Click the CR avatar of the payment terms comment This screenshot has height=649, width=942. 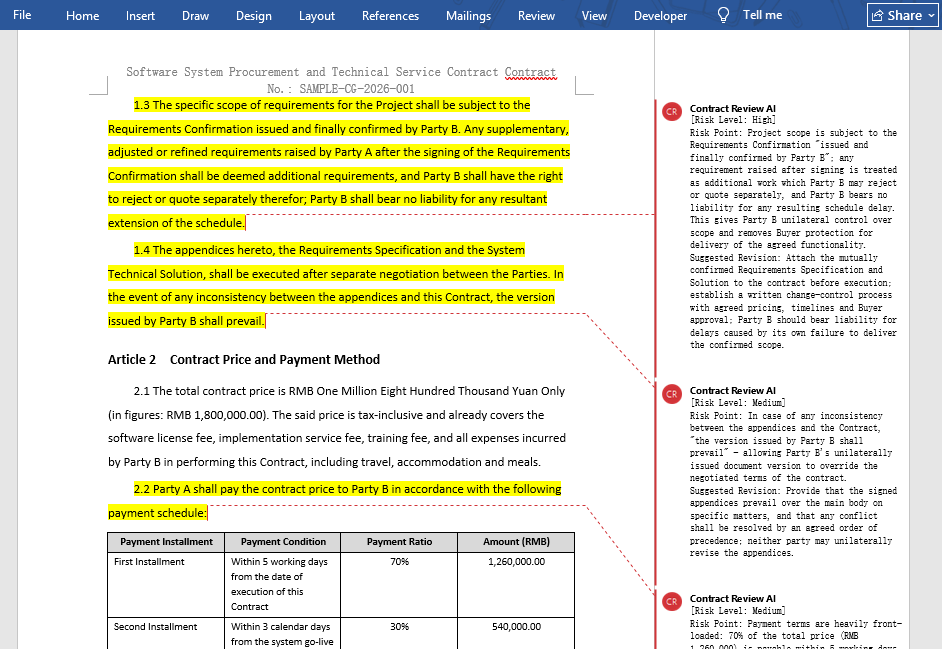[x=672, y=602]
